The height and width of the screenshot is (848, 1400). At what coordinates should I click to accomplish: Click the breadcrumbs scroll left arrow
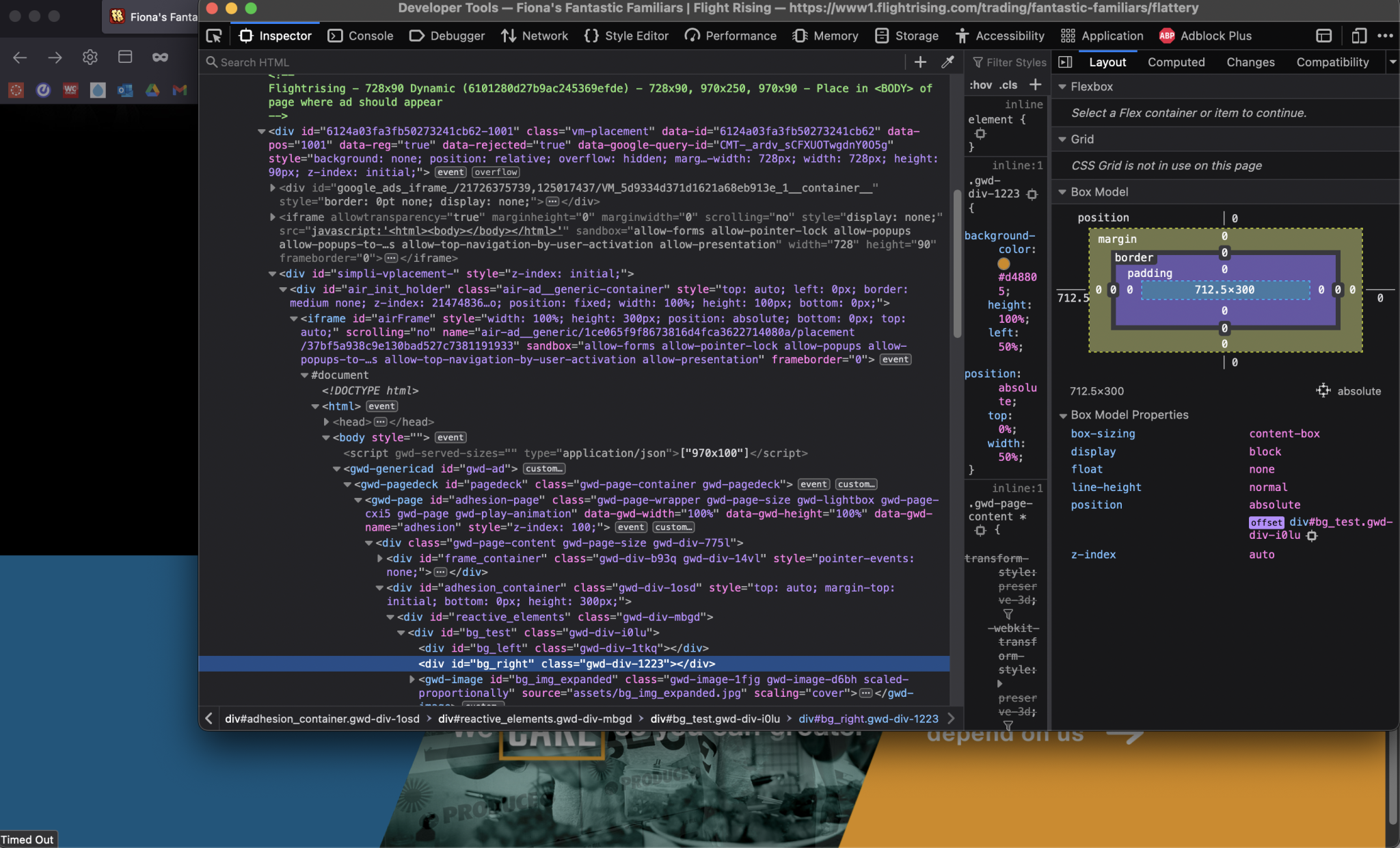[x=209, y=719]
